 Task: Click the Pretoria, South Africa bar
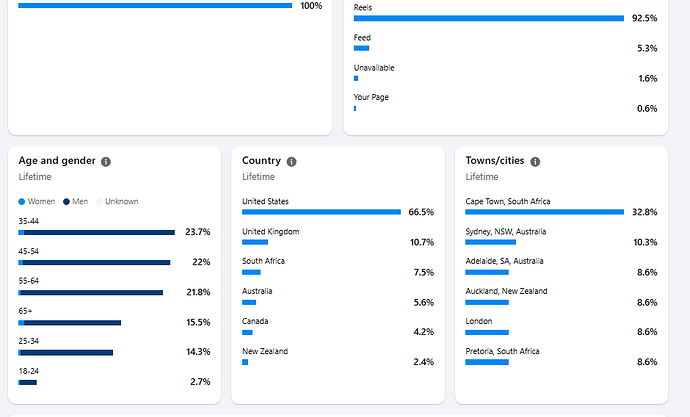click(487, 362)
